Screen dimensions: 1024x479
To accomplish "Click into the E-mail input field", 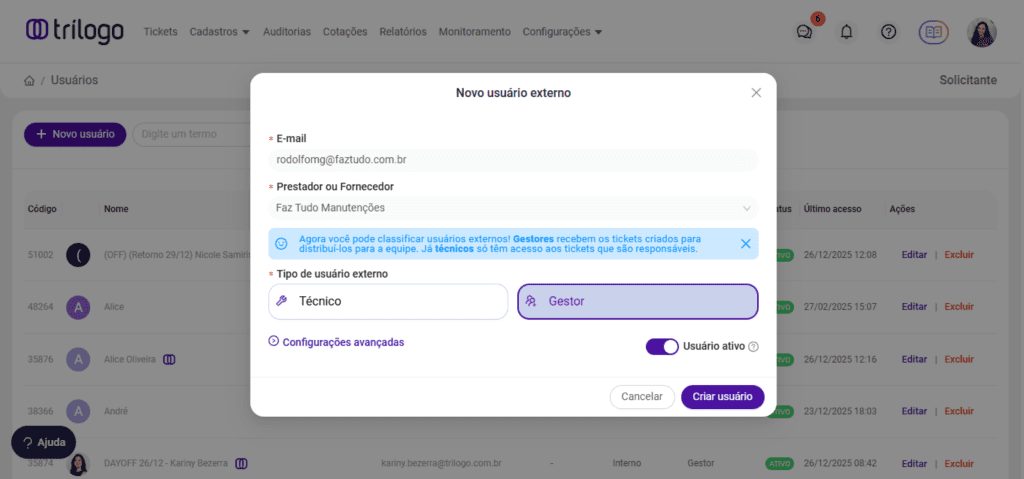I will coord(513,160).
